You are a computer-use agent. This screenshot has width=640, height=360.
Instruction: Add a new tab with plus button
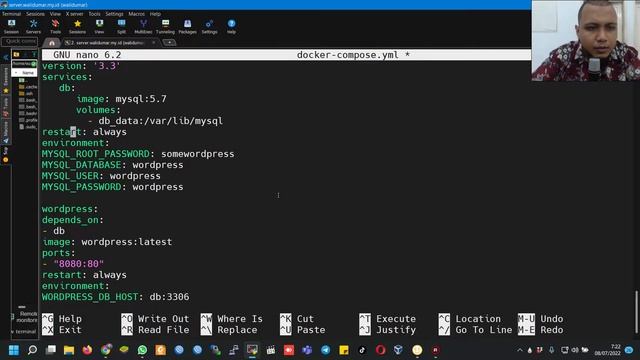(x=169, y=42)
